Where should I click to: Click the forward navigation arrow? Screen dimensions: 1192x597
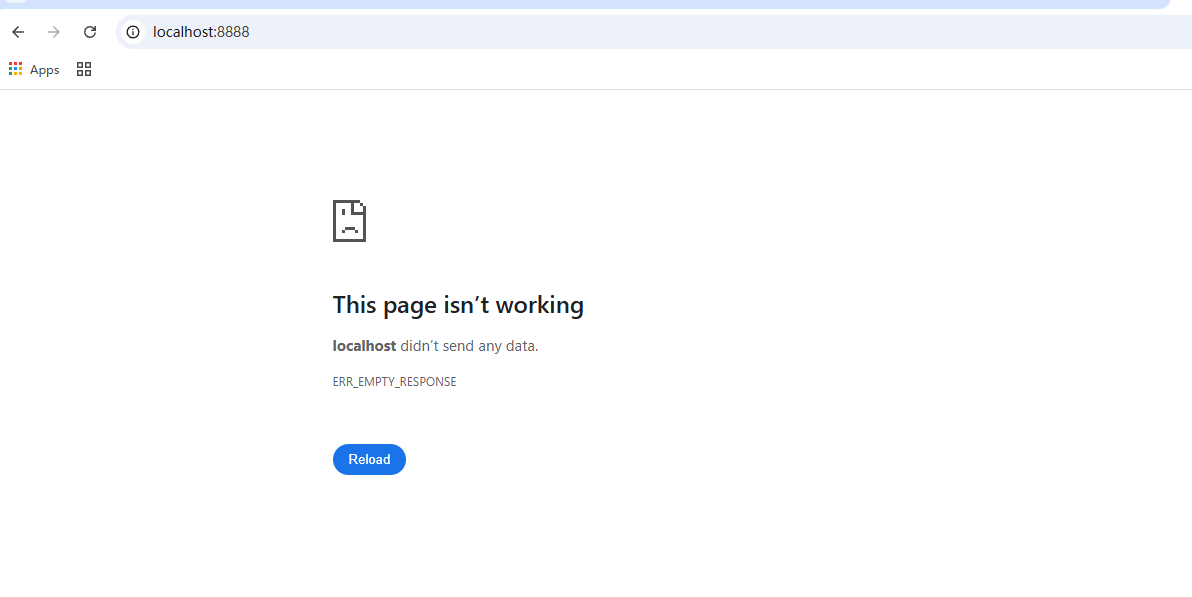54,32
